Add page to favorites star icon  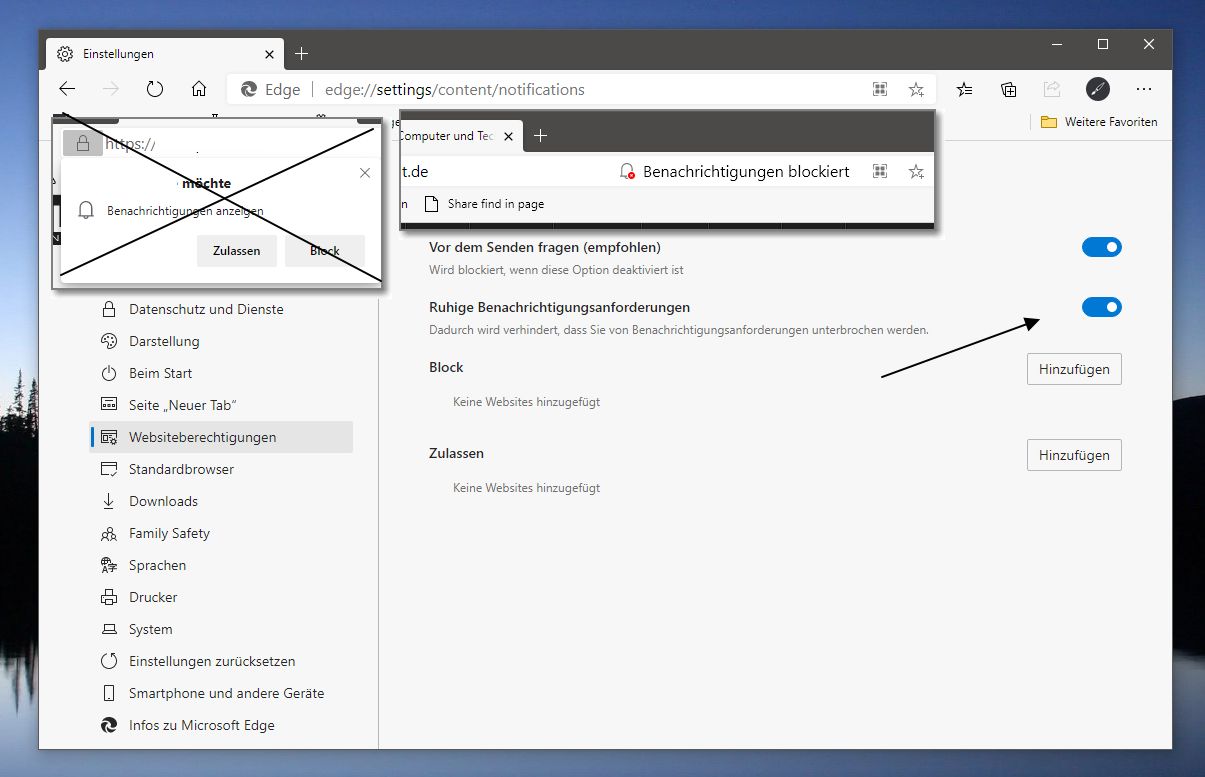point(916,89)
